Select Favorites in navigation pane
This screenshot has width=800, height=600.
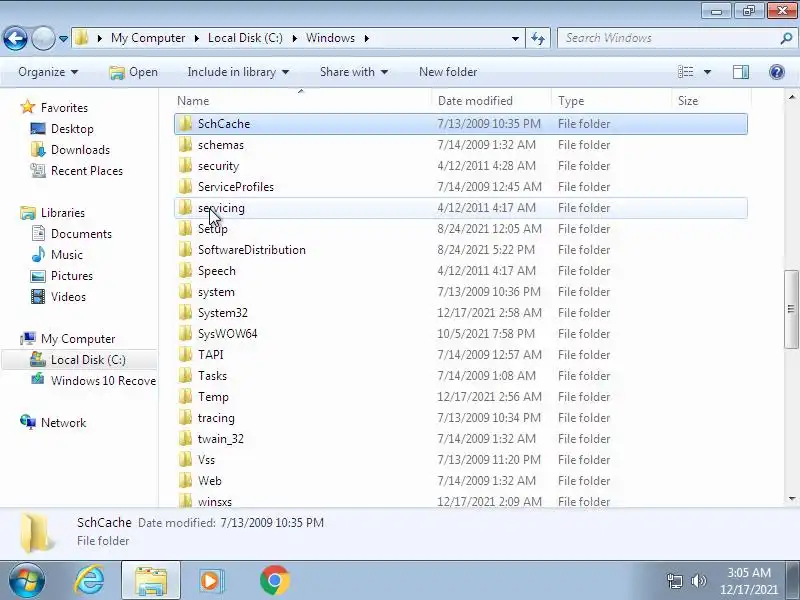coord(64,108)
